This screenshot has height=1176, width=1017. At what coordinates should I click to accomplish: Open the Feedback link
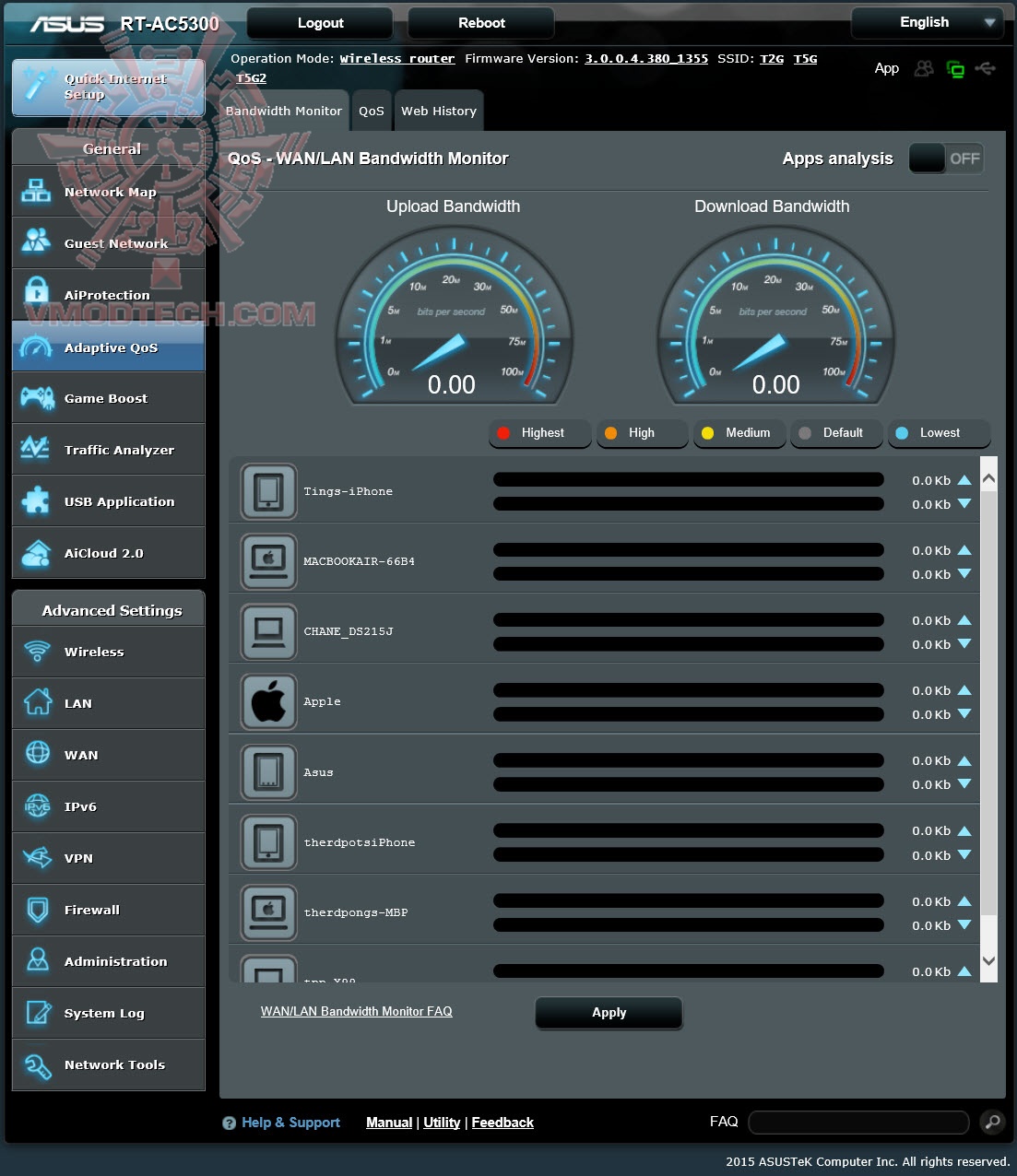(x=503, y=1123)
